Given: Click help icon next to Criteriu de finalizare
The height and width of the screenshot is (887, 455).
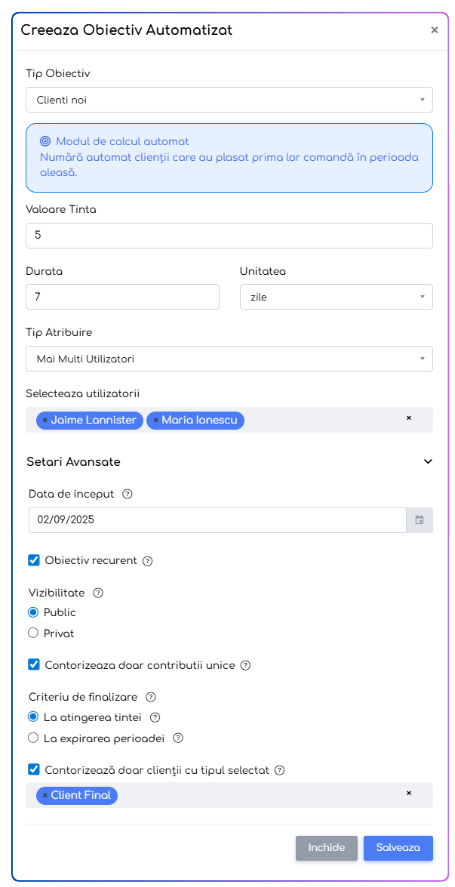Looking at the screenshot, I should (151, 696).
